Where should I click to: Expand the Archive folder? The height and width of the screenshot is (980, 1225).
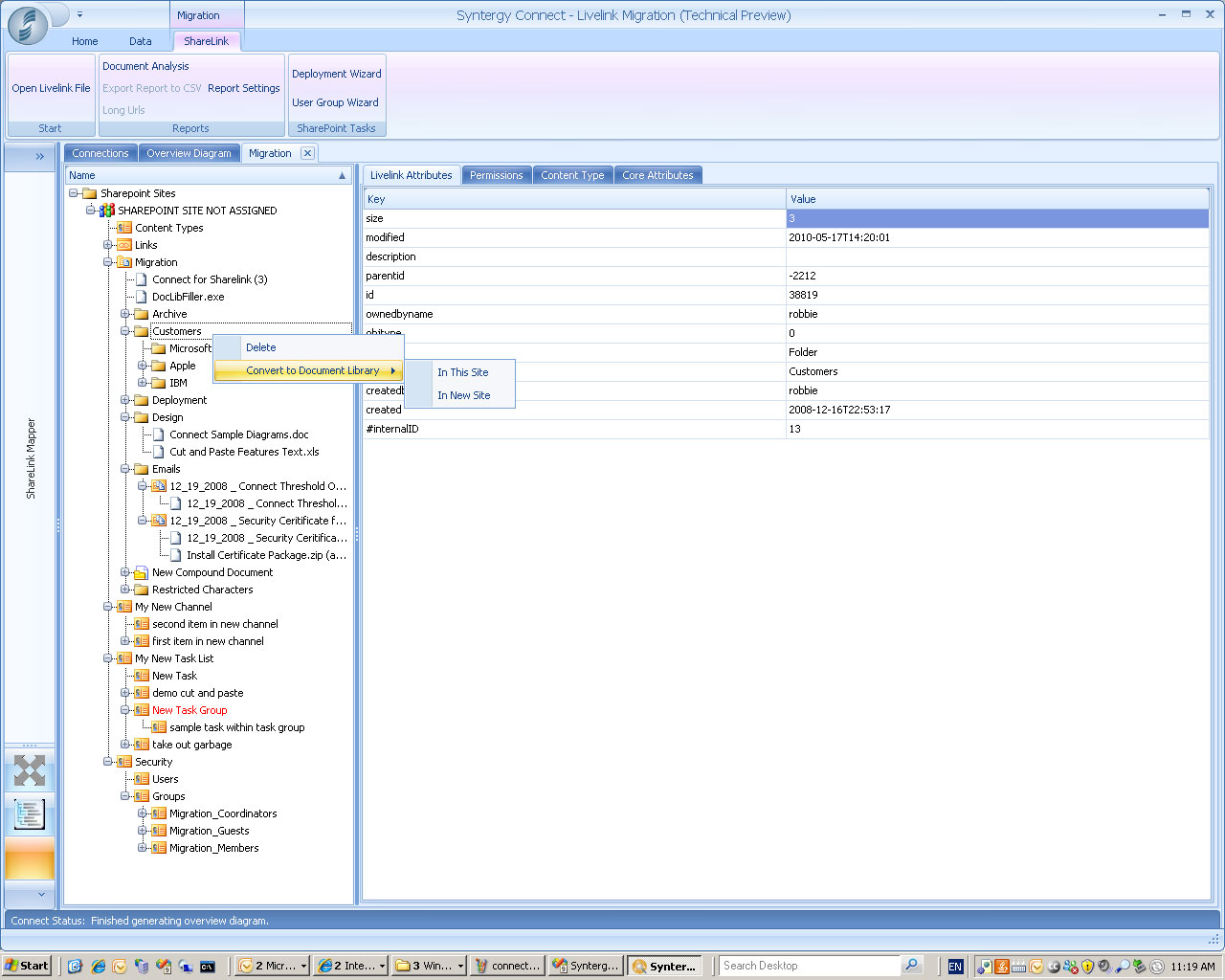(x=125, y=314)
